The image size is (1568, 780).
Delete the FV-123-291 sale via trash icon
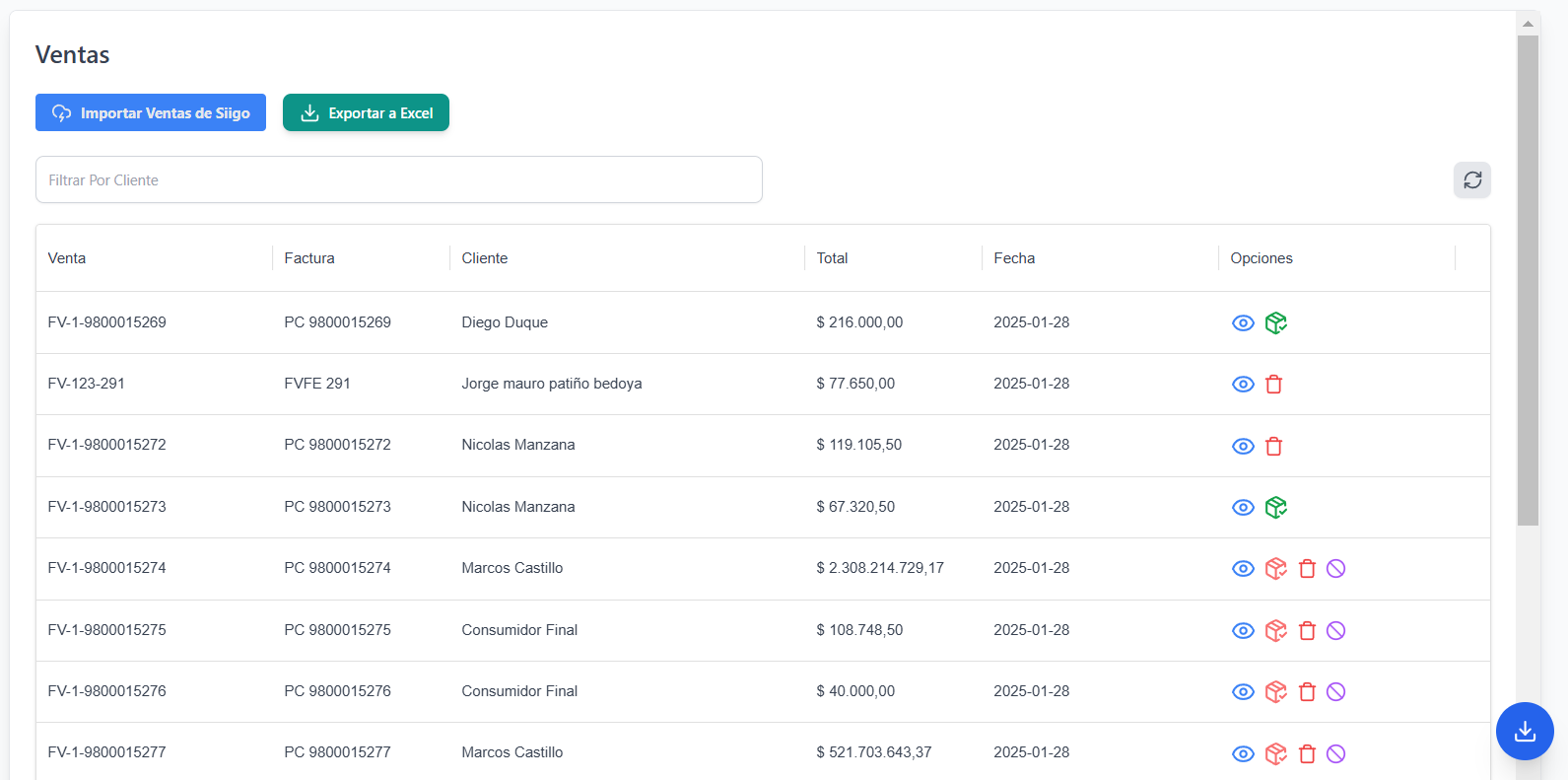[x=1273, y=385]
